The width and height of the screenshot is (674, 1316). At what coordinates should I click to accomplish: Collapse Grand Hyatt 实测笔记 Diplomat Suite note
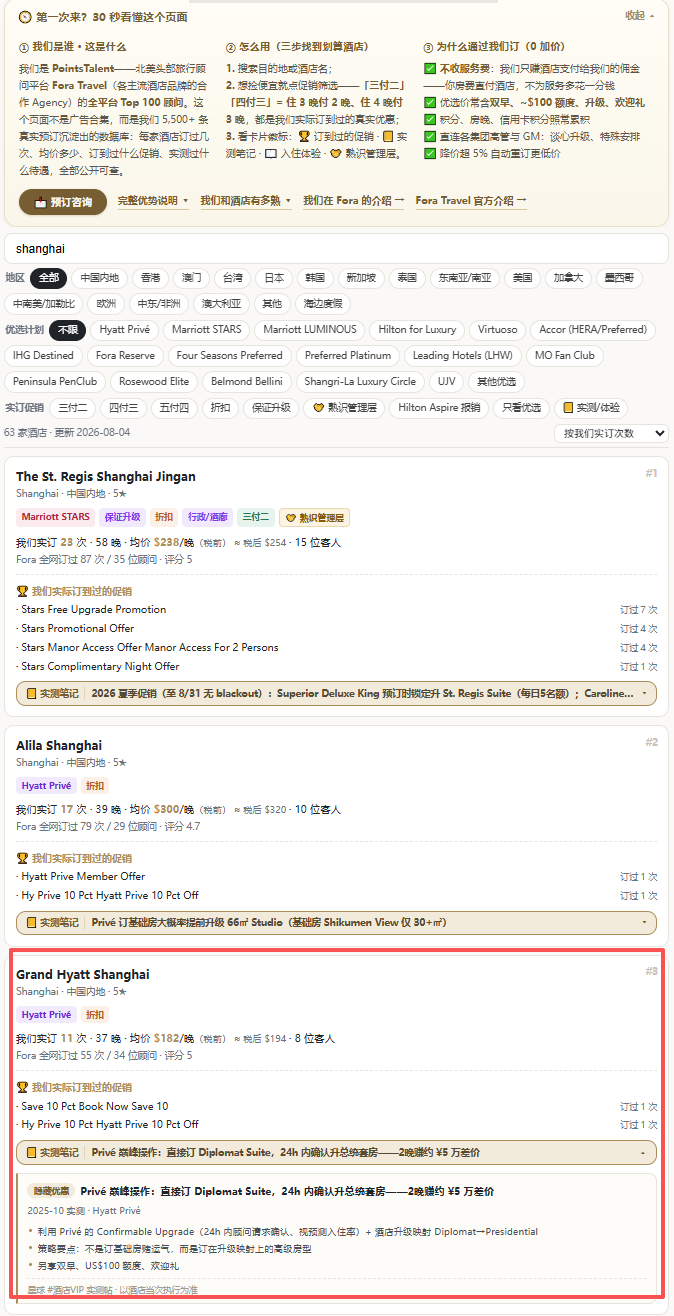click(x=336, y=1152)
